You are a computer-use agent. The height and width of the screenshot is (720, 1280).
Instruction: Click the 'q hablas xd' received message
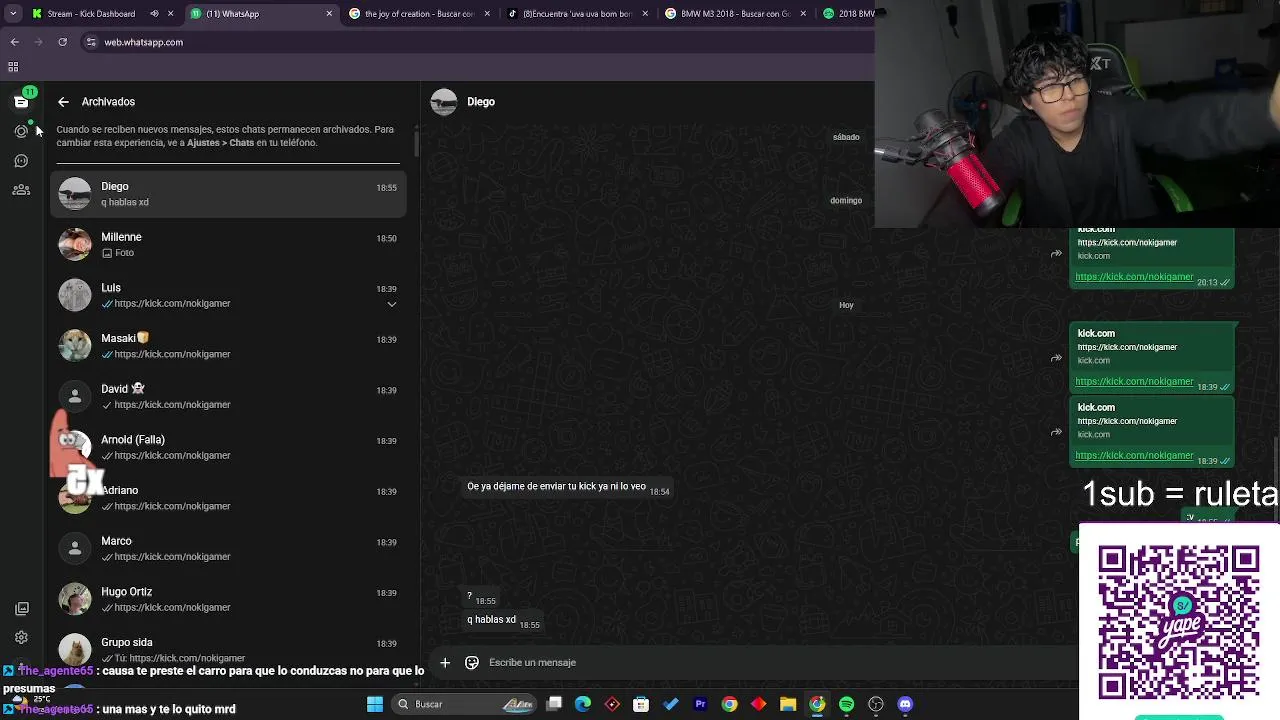503,620
